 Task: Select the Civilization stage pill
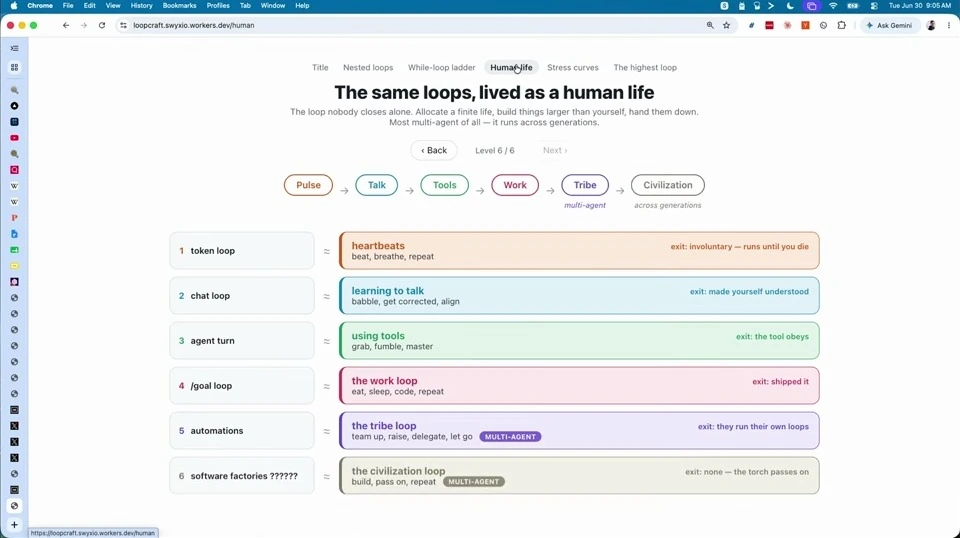pyautogui.click(x=667, y=185)
